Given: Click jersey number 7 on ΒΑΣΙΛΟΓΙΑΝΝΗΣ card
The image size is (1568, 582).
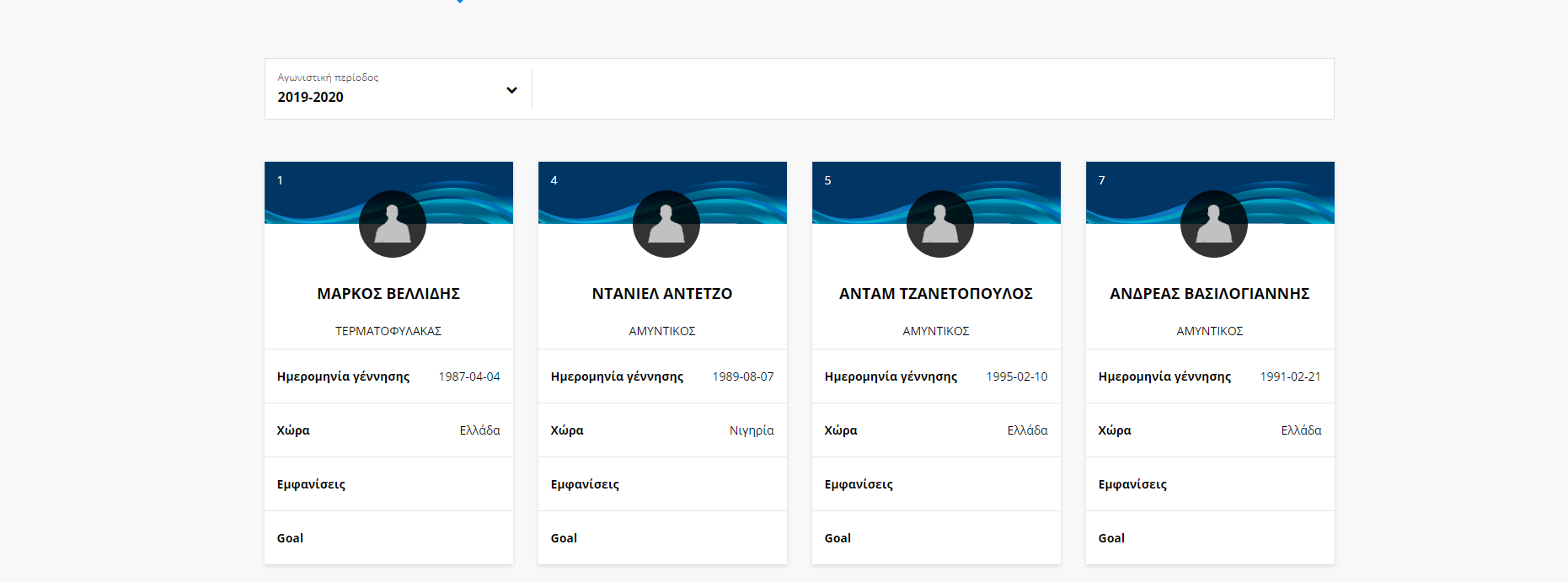Looking at the screenshot, I should pyautogui.click(x=1101, y=180).
